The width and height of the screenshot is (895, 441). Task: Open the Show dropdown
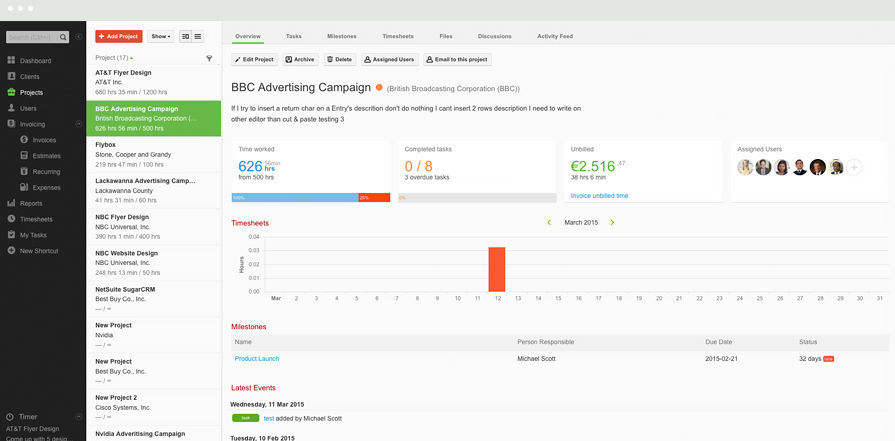160,36
